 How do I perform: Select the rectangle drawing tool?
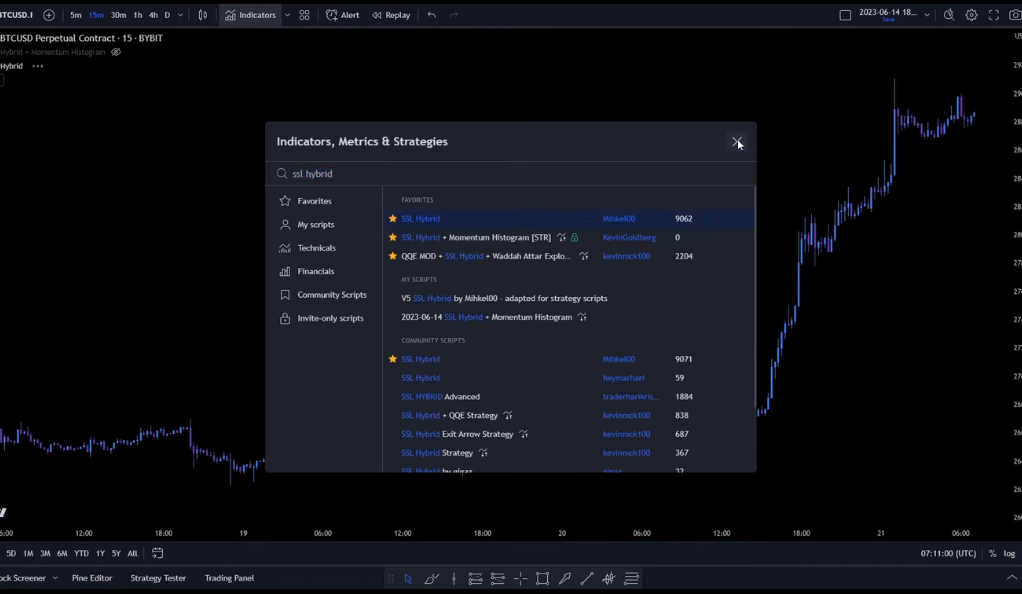(542, 578)
